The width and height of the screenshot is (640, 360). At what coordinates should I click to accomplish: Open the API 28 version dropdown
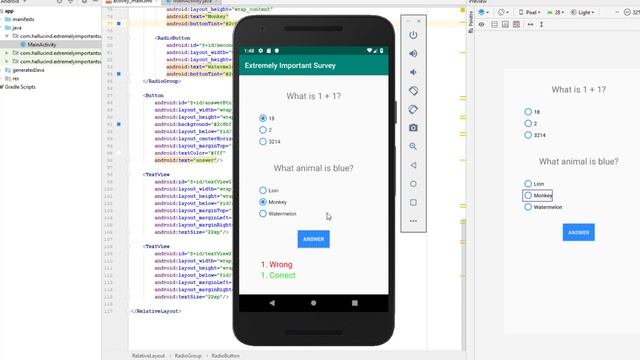[x=556, y=12]
